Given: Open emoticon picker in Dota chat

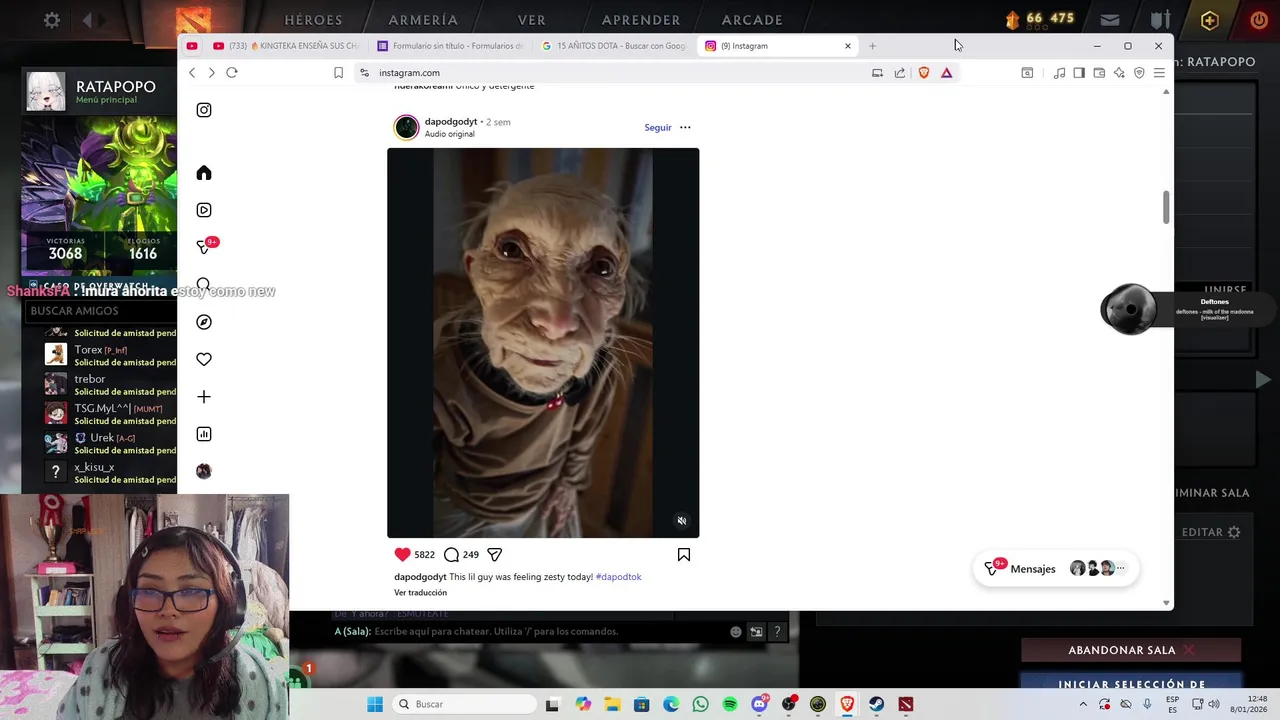Looking at the screenshot, I should [736, 631].
